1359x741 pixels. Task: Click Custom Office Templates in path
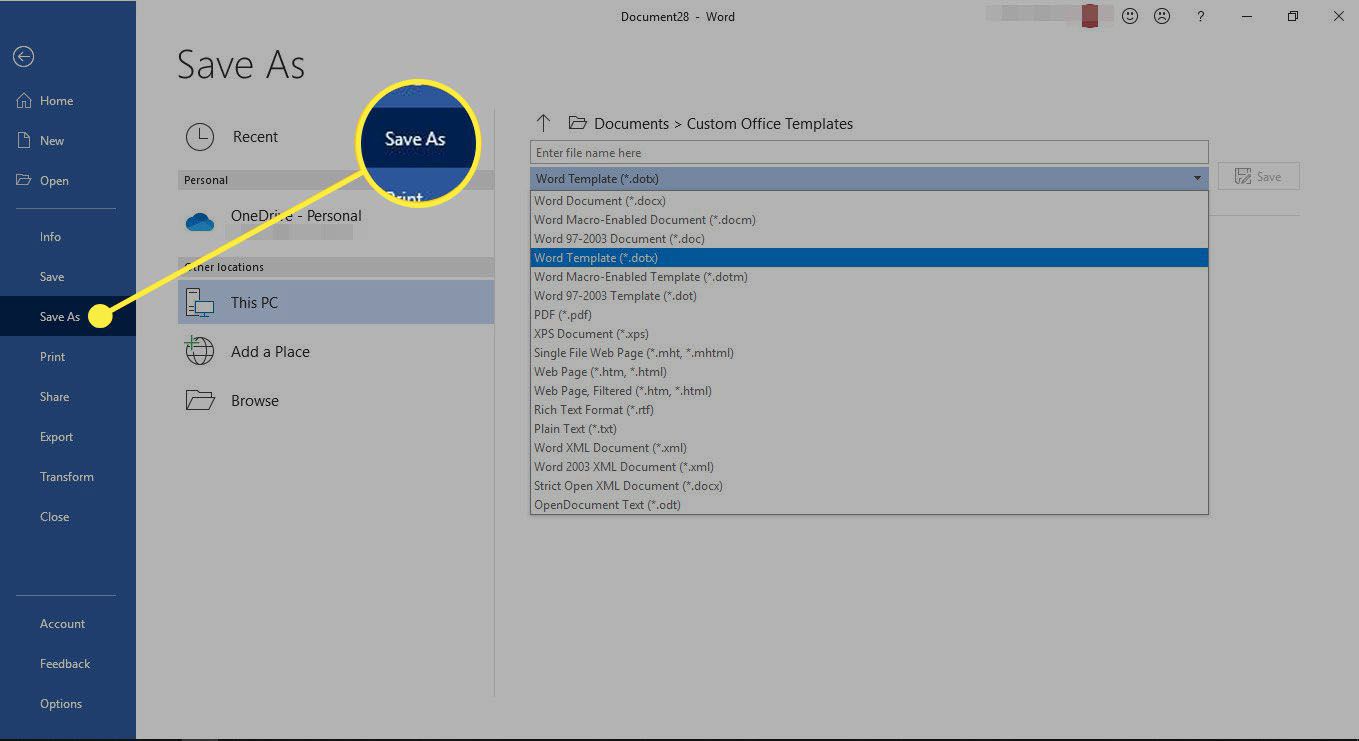pos(770,124)
